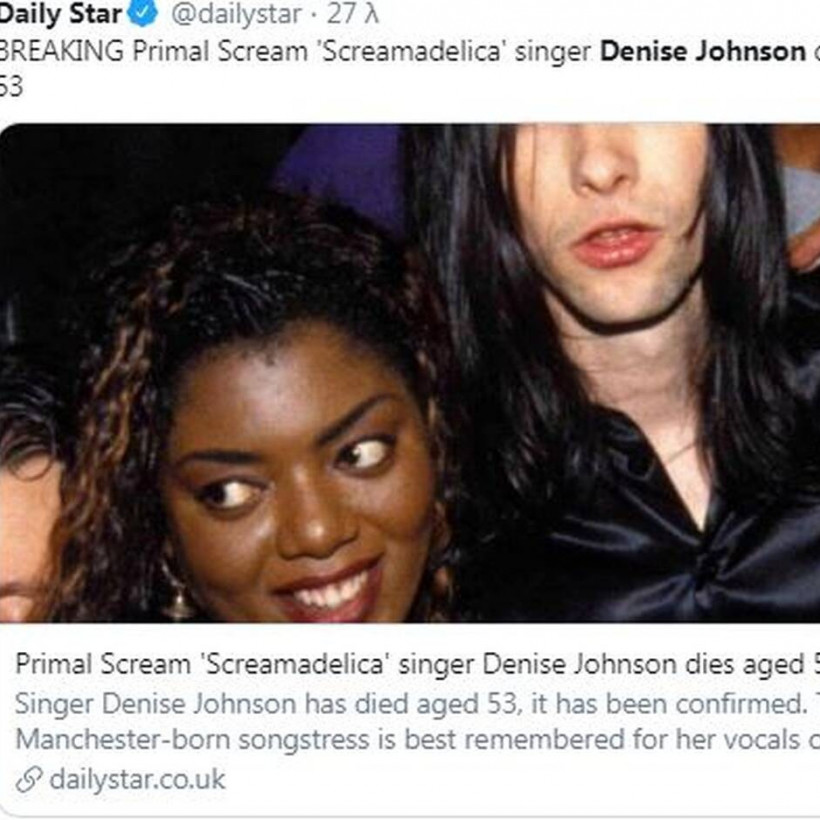
Task: Click the dot separator before timestamp
Action: pyautogui.click(x=314, y=16)
